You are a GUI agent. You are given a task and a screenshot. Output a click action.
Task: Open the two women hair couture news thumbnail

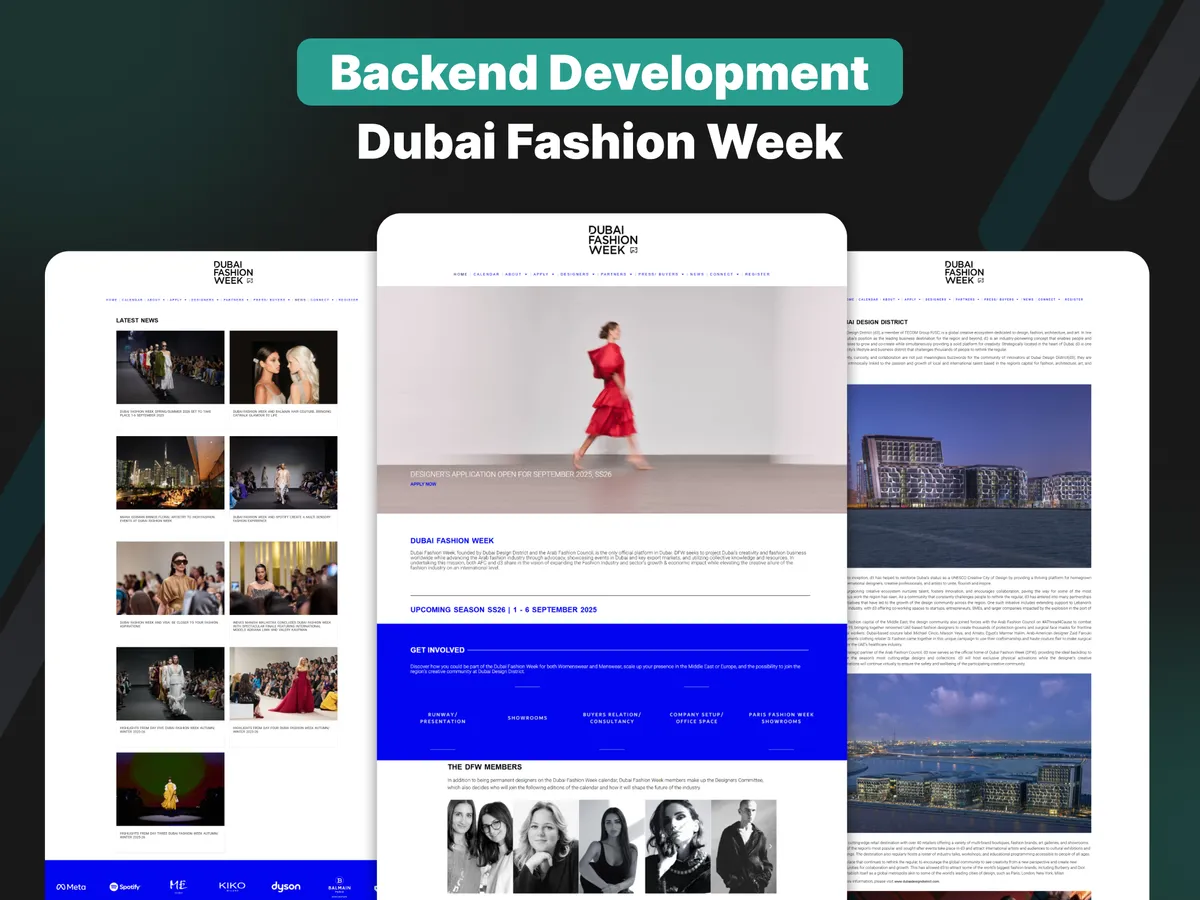(283, 367)
